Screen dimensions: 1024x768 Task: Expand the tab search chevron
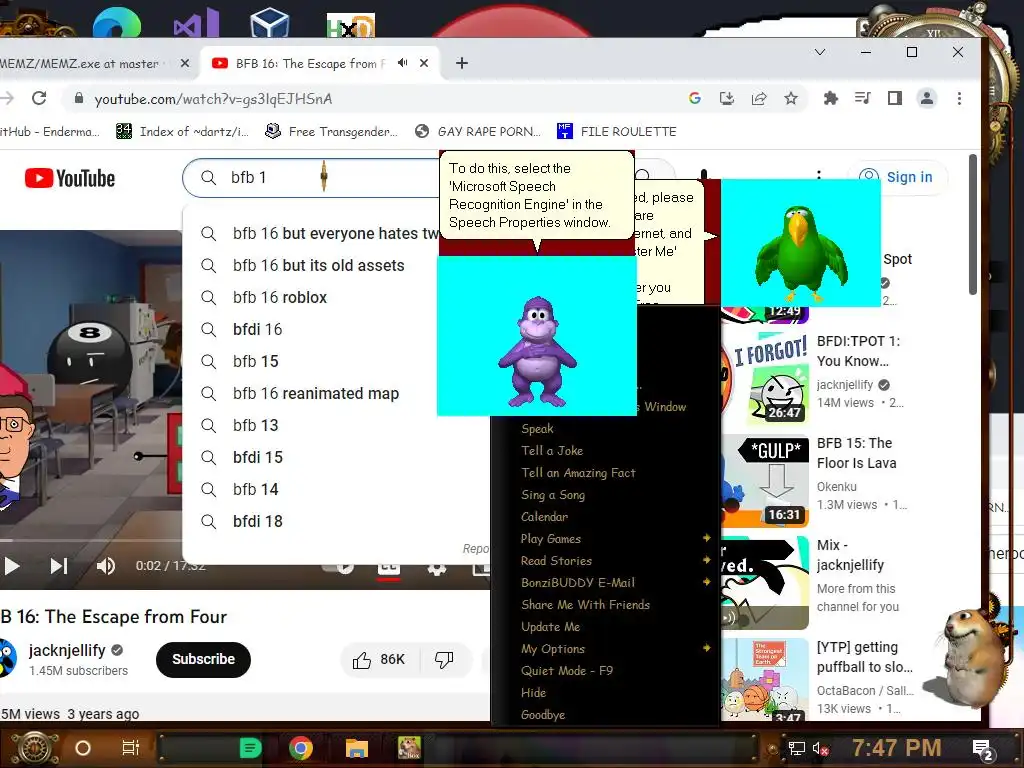click(x=820, y=52)
